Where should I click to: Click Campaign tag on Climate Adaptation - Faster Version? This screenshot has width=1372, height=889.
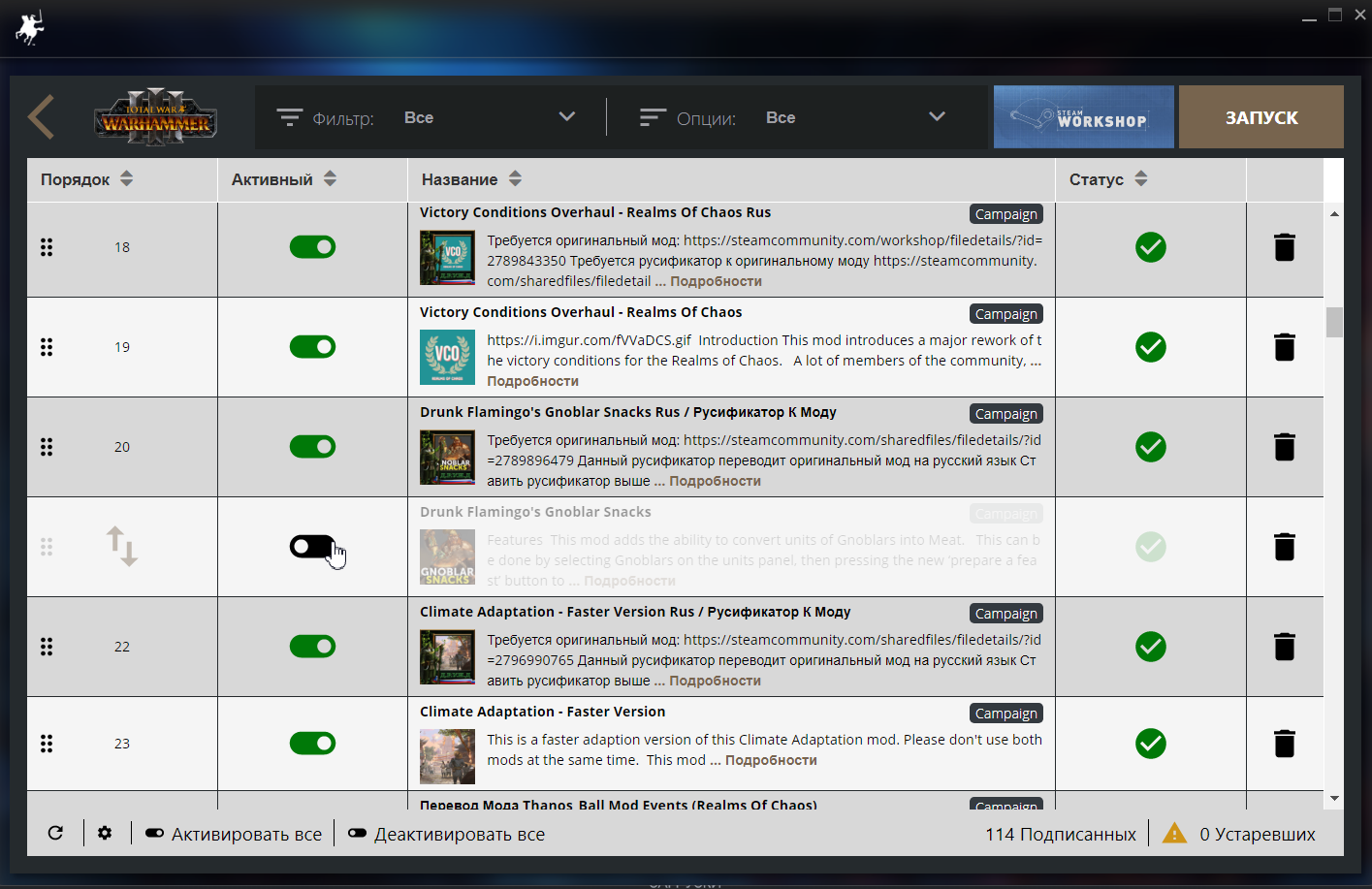click(x=1006, y=714)
